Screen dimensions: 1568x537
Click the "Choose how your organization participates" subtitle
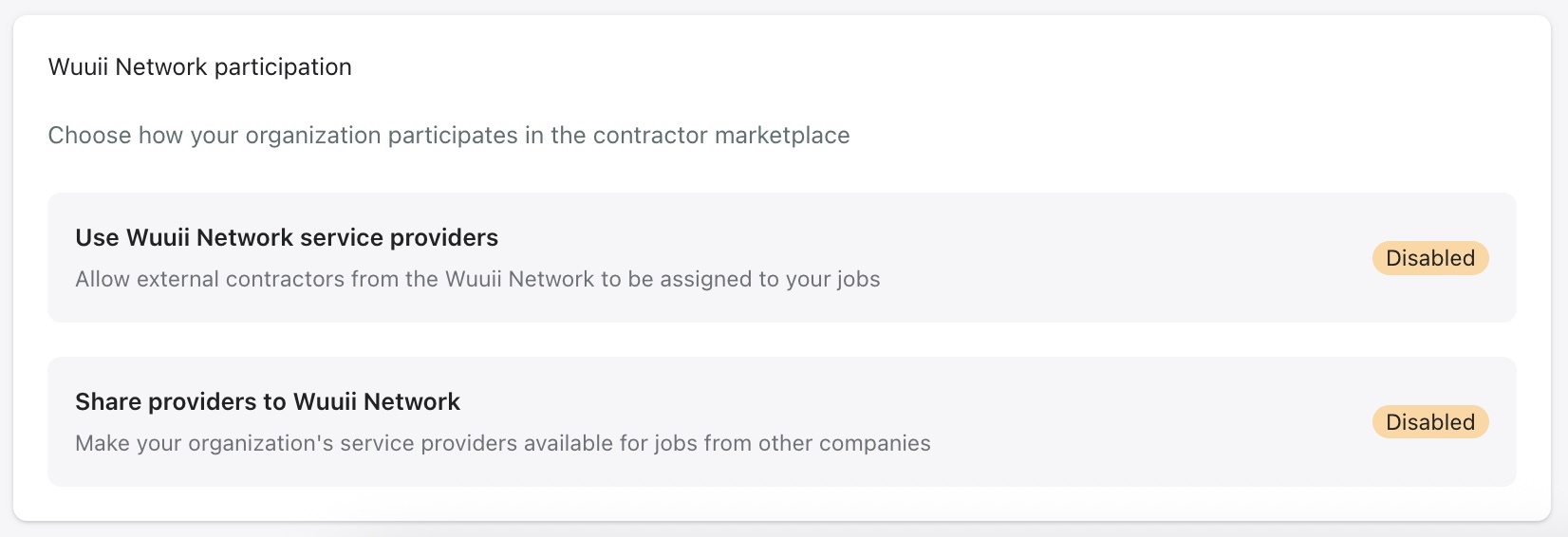(x=449, y=136)
